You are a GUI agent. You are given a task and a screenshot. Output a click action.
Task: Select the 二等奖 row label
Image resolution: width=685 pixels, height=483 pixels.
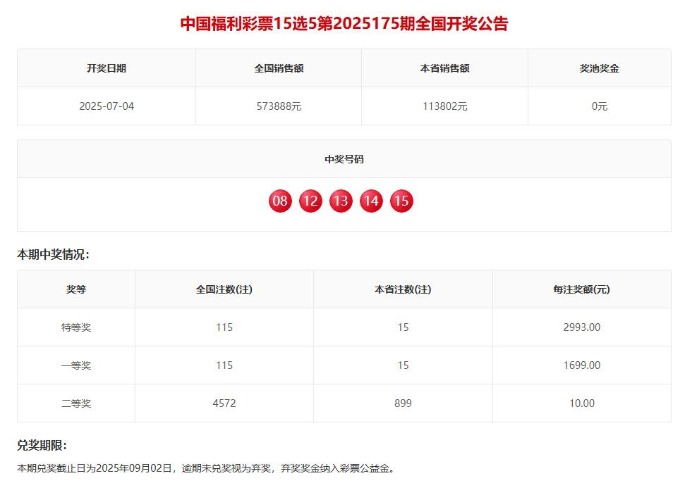point(76,403)
